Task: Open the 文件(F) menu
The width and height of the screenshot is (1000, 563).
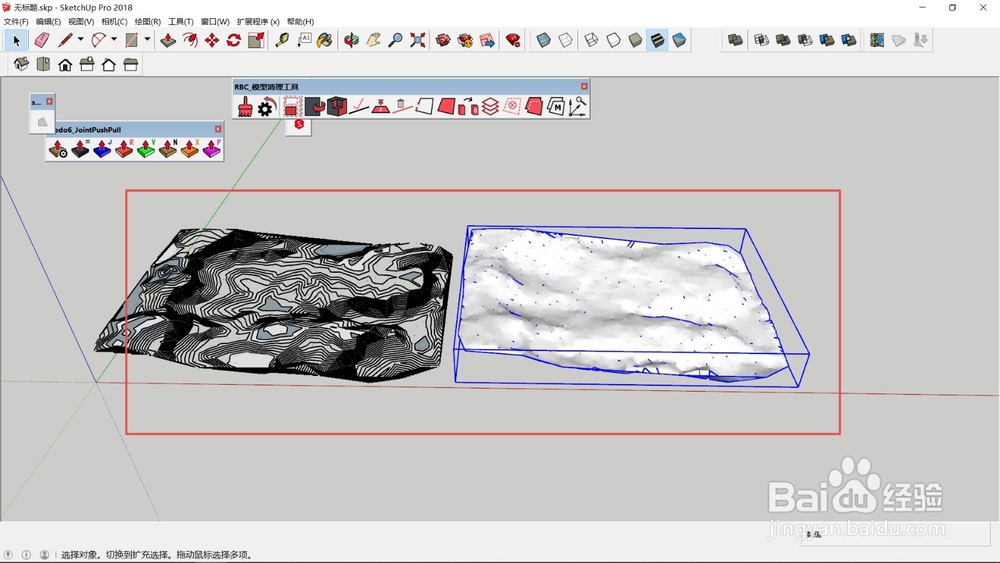Action: pyautogui.click(x=16, y=22)
